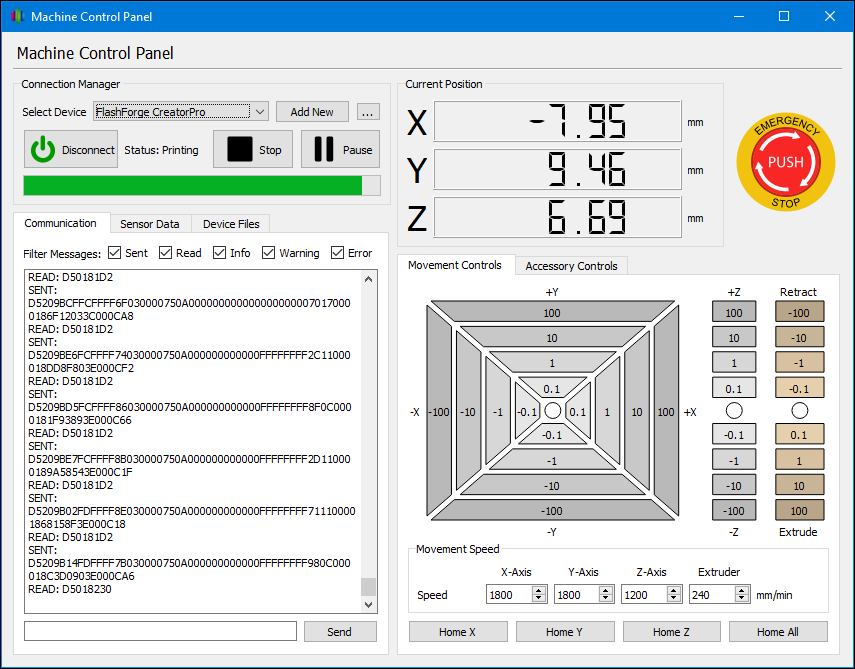Home the X axis
Screen dimensions: 855x669
457,631
